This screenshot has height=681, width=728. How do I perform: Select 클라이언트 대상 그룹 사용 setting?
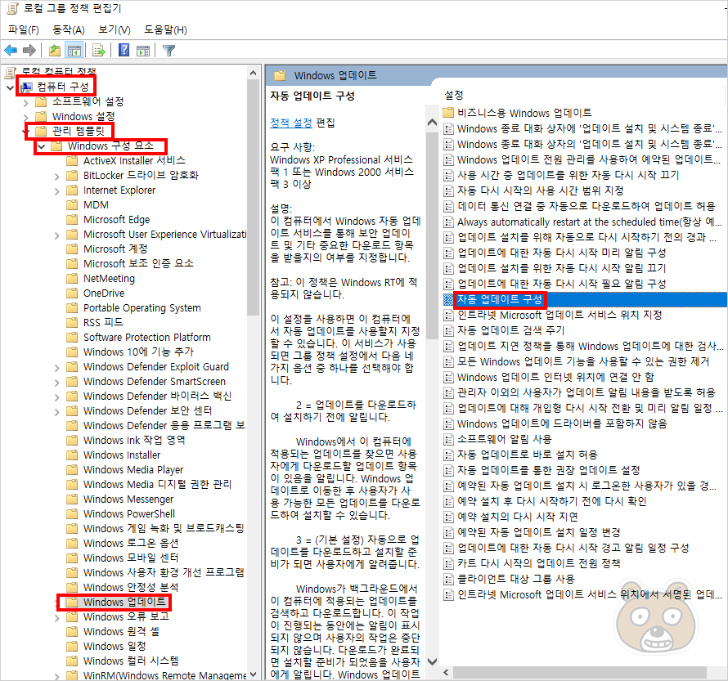coord(516,579)
